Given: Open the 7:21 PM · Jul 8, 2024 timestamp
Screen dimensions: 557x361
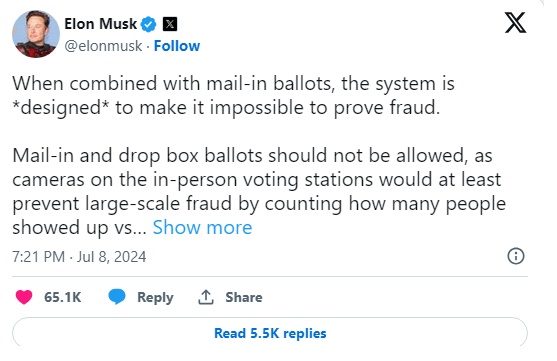Looking at the screenshot, I should coord(79,257).
